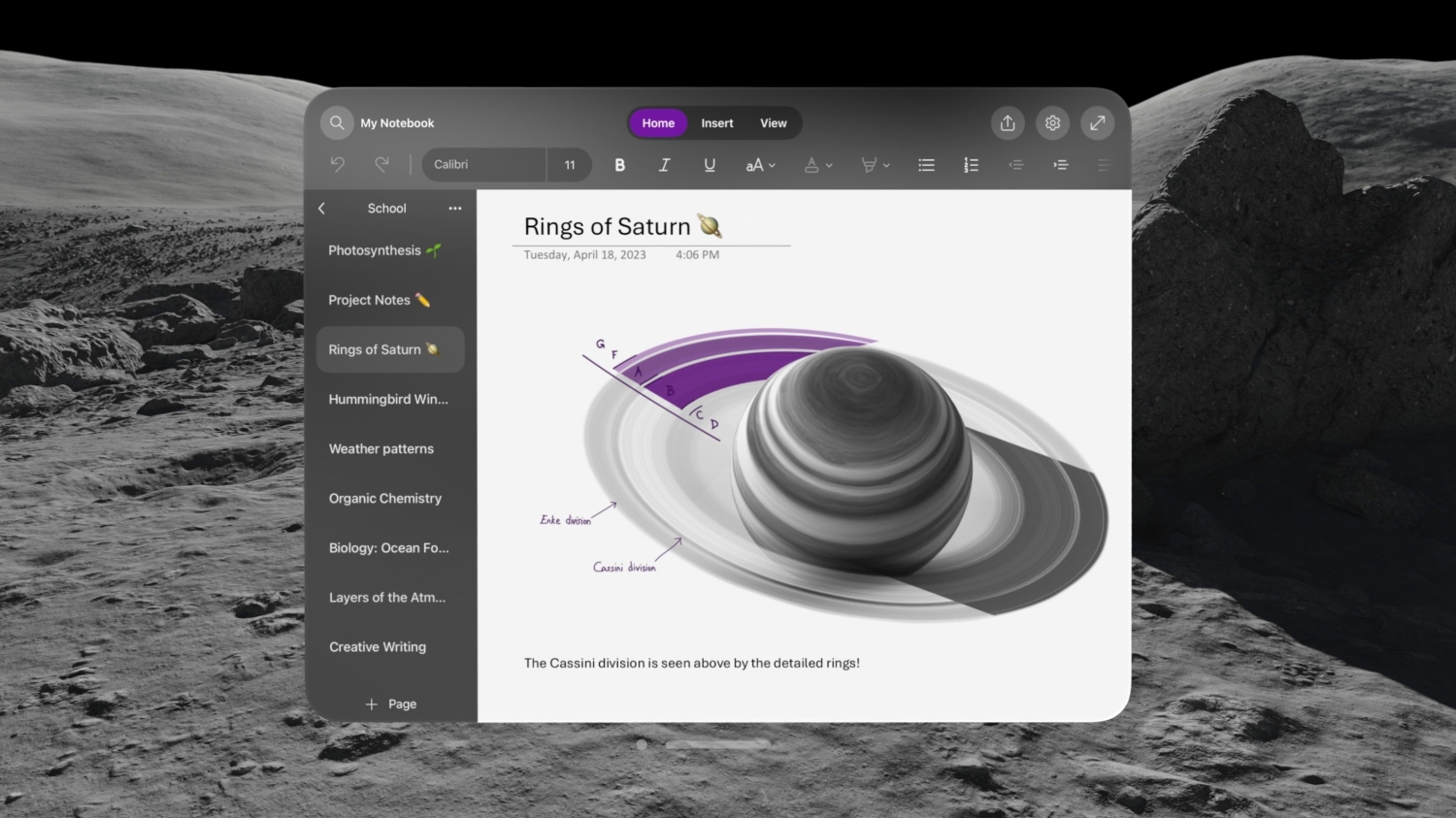Select the font size field

tap(570, 164)
